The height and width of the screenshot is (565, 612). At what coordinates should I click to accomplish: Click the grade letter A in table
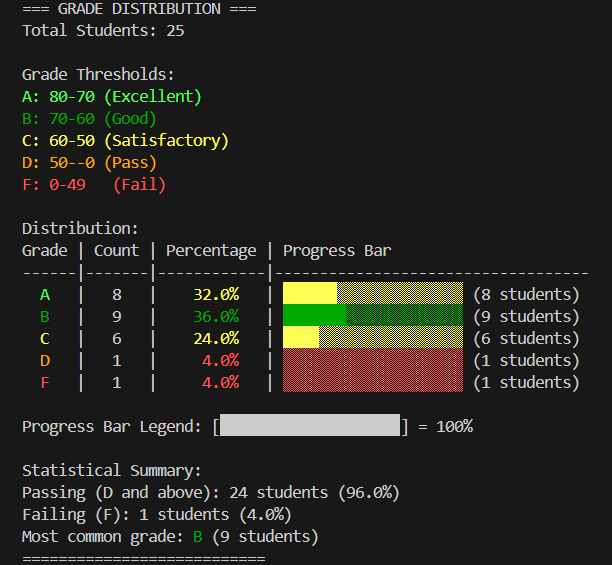(45, 295)
